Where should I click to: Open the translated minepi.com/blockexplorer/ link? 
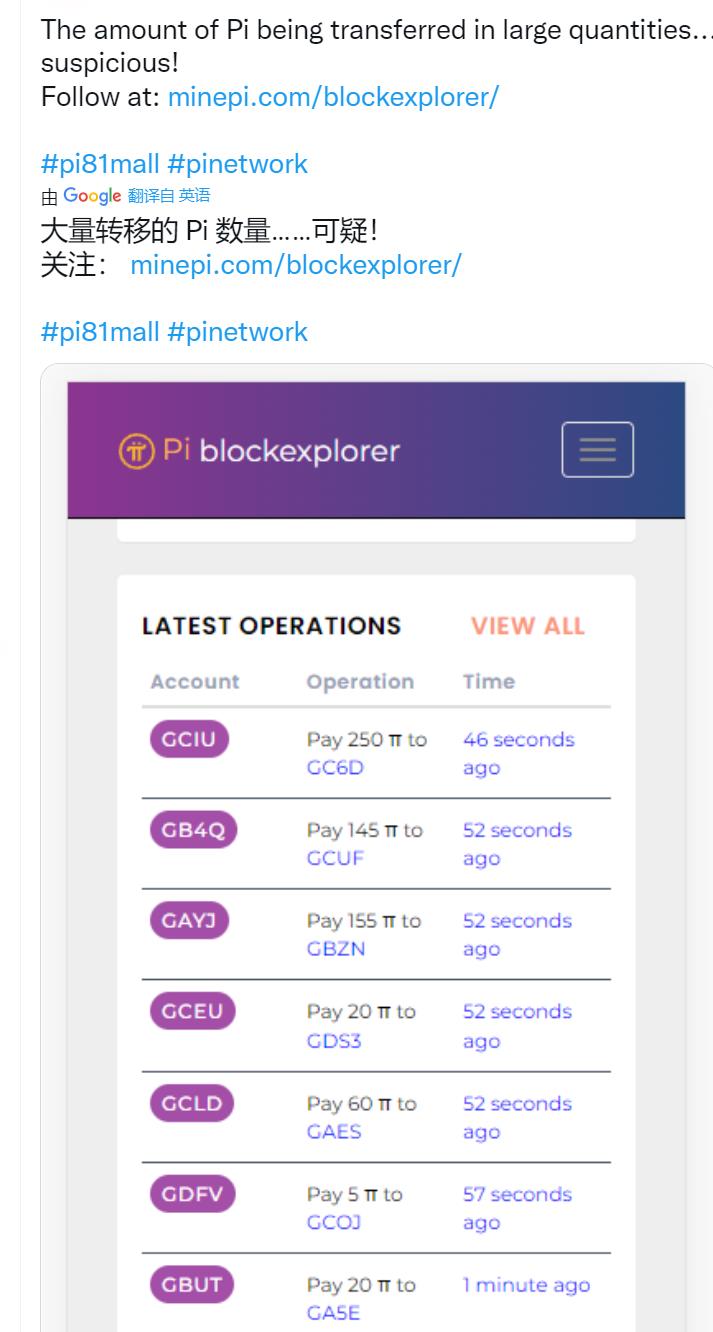click(x=296, y=265)
